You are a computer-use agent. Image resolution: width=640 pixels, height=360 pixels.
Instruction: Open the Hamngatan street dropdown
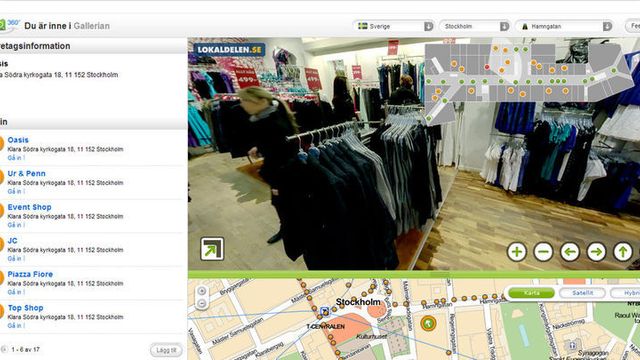564,26
